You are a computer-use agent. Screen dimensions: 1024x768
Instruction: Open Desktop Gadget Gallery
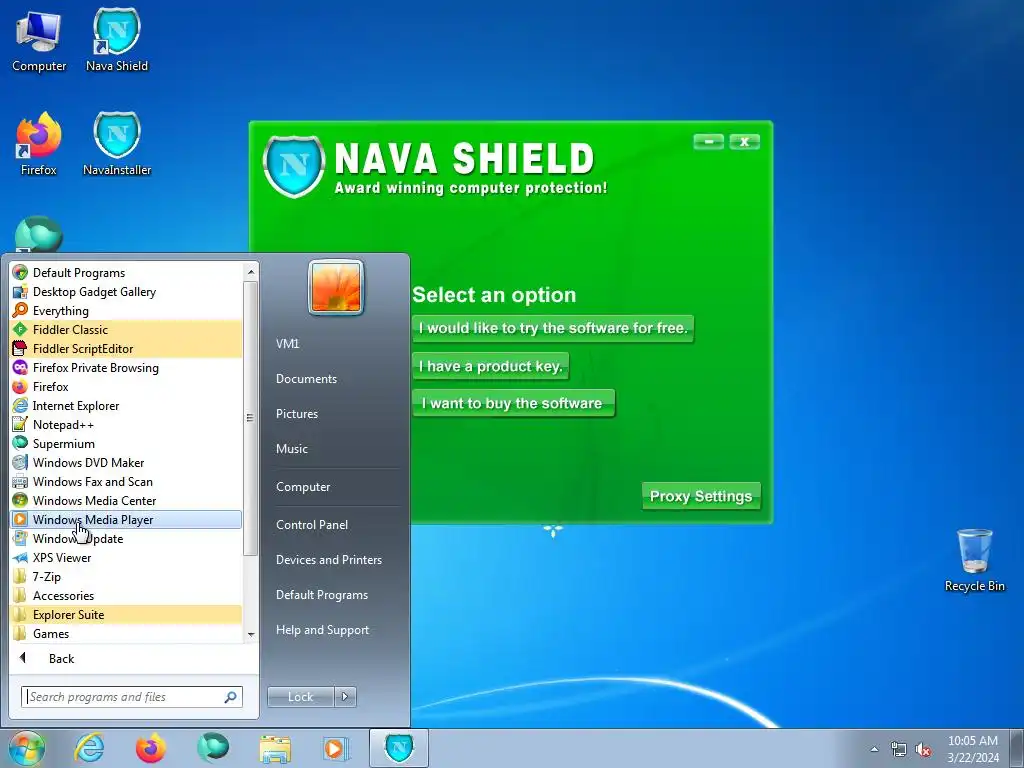tap(127, 292)
